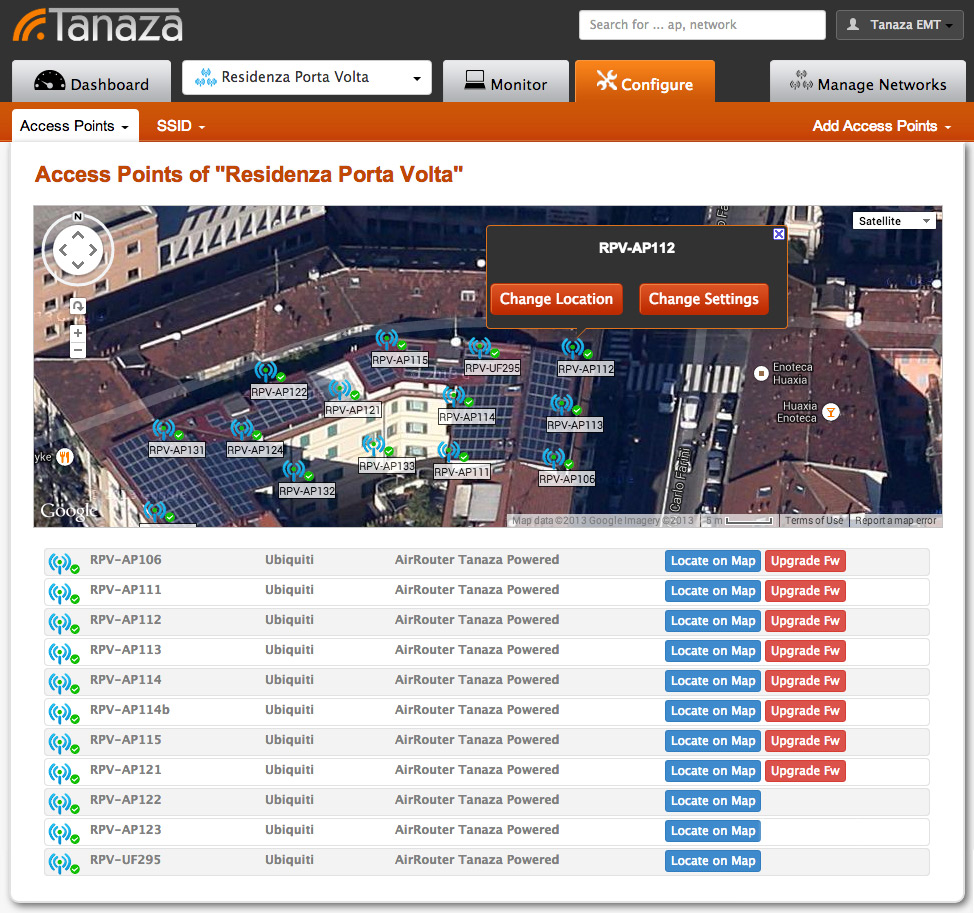
Task: Switch to the Monitor tab
Action: pos(506,81)
